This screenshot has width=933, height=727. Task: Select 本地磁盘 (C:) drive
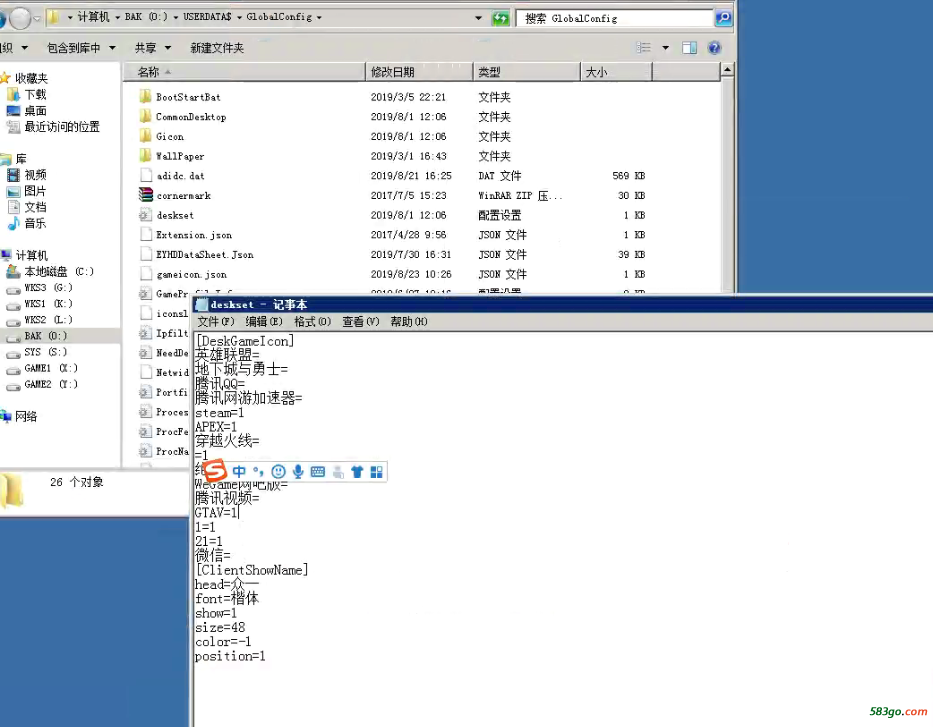pyautogui.click(x=59, y=271)
